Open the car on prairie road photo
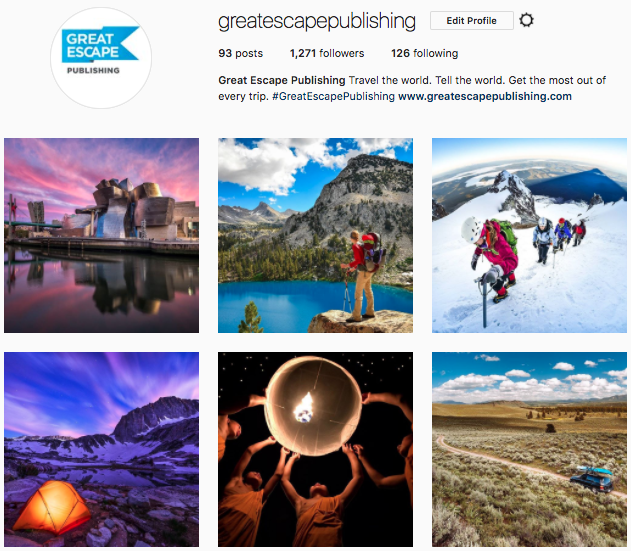Image resolution: width=631 pixels, height=551 pixels. coord(530,450)
